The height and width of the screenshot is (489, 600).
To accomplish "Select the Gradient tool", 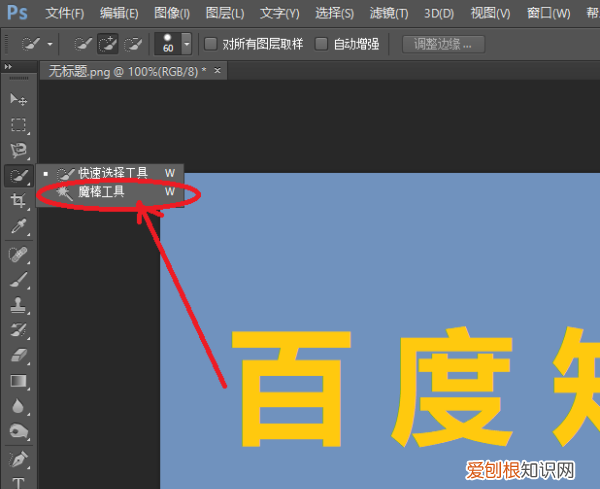I will point(18,381).
